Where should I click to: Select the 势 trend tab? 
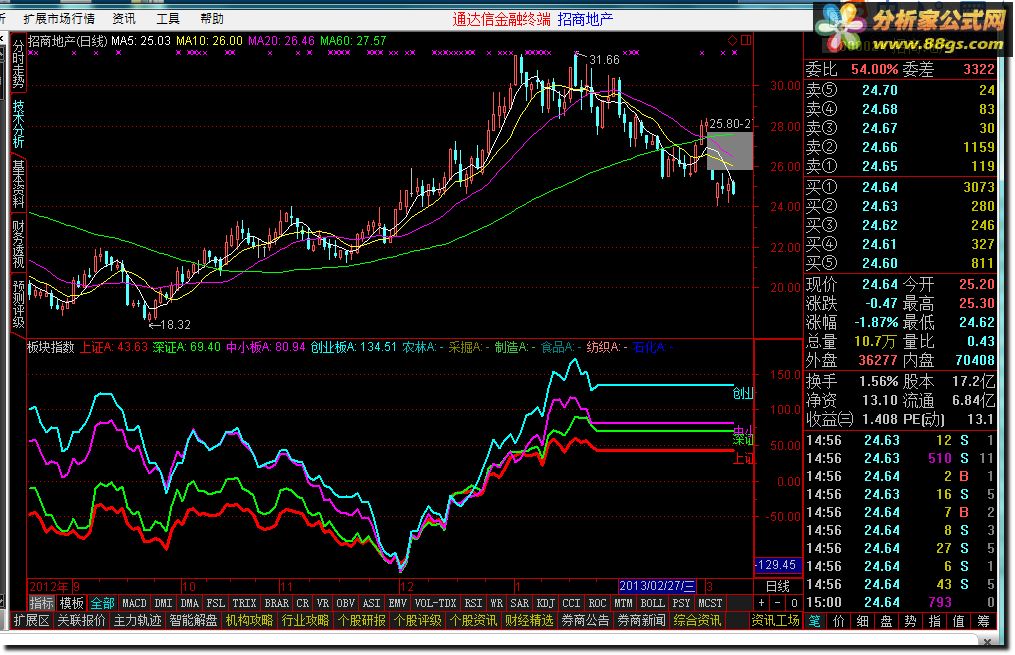pos(910,621)
